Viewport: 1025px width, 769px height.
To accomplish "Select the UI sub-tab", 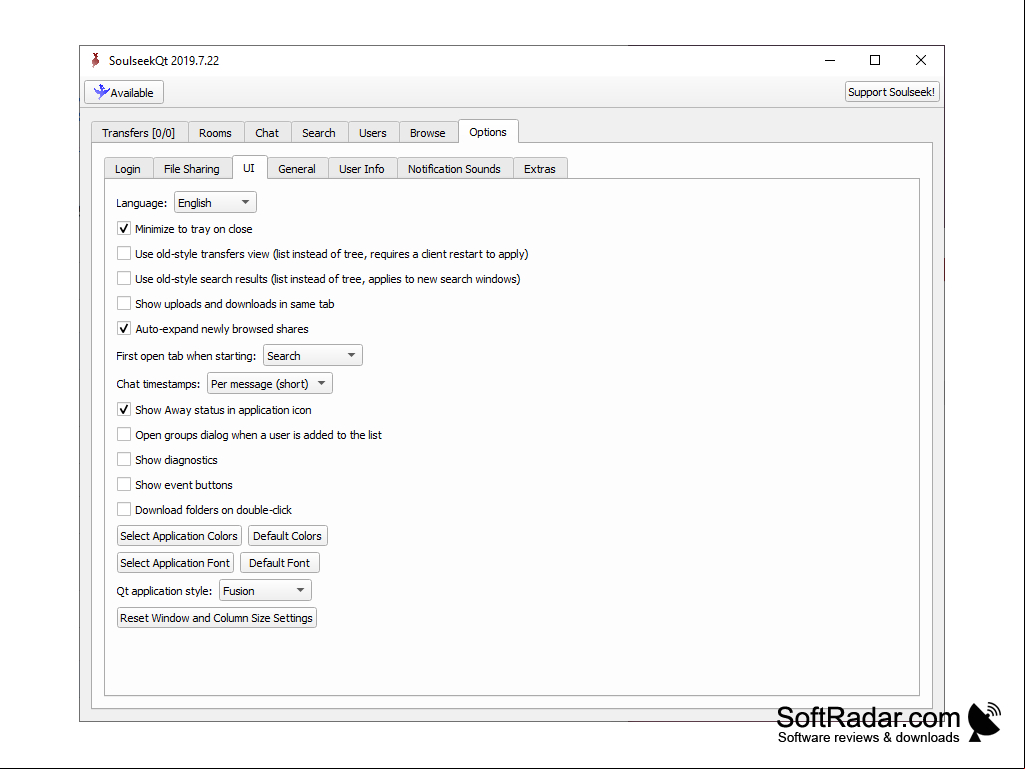I will (249, 168).
